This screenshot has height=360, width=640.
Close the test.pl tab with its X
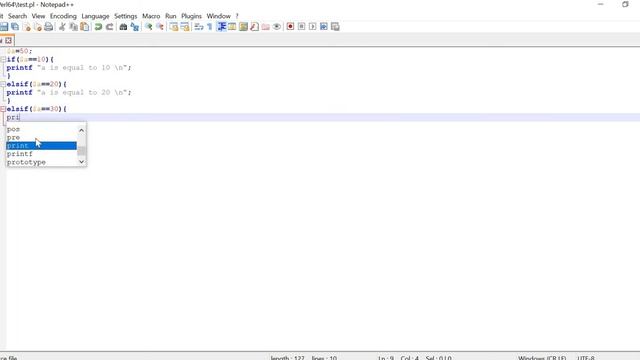(8, 40)
